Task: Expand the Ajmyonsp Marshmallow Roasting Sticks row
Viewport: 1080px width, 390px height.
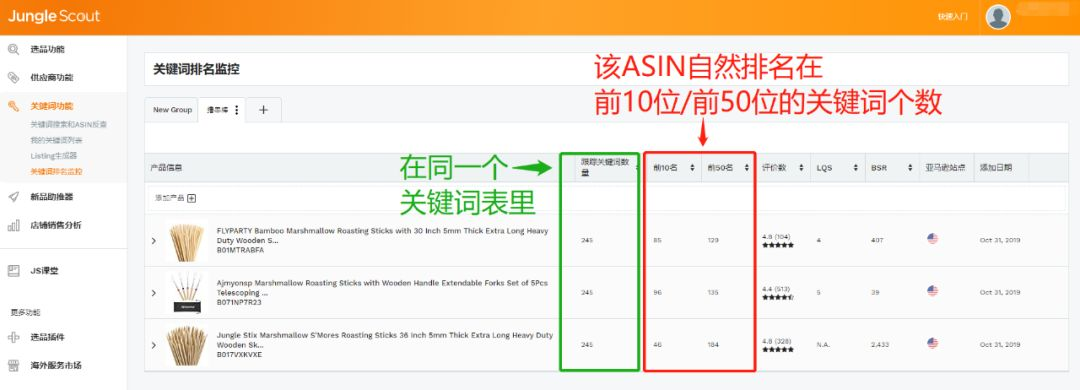Action: pos(154,293)
